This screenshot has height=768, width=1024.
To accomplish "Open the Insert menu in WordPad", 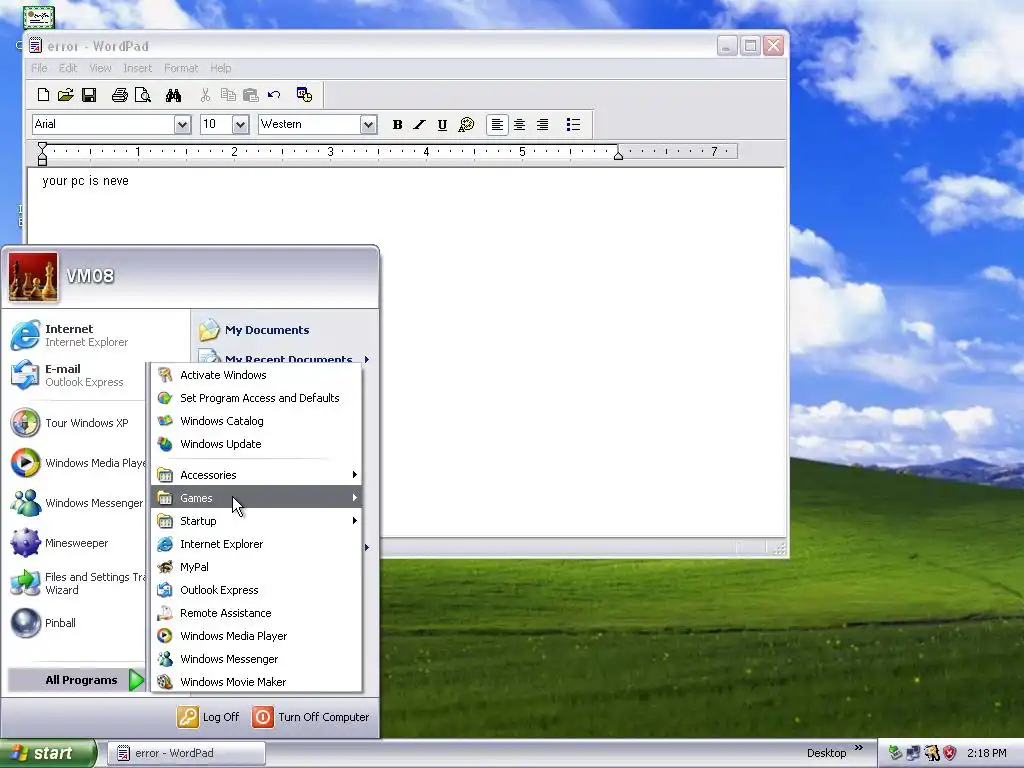I will (x=137, y=68).
